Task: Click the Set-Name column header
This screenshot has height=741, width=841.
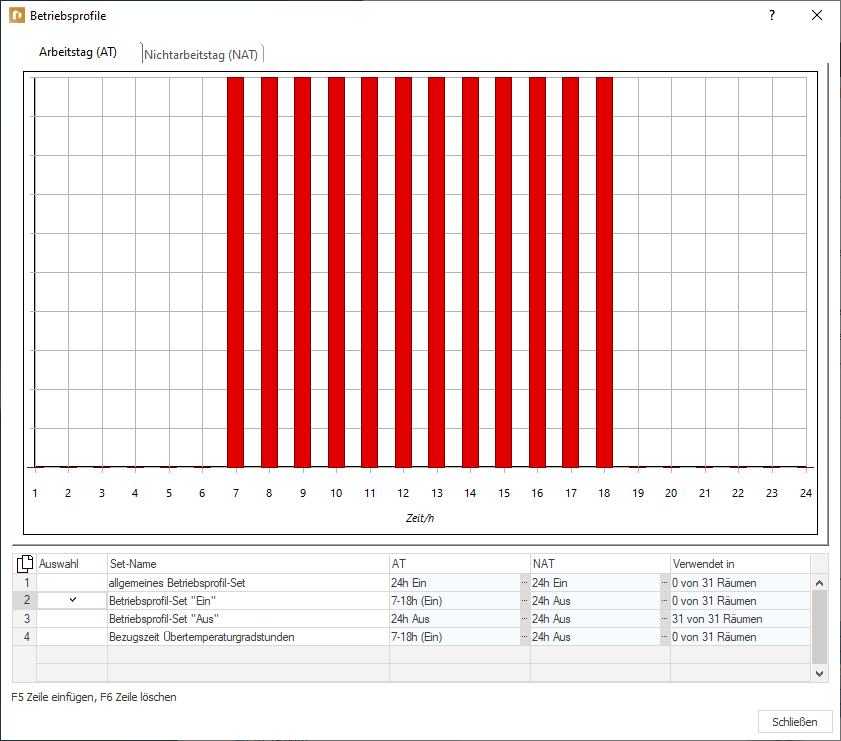Action: [248, 564]
